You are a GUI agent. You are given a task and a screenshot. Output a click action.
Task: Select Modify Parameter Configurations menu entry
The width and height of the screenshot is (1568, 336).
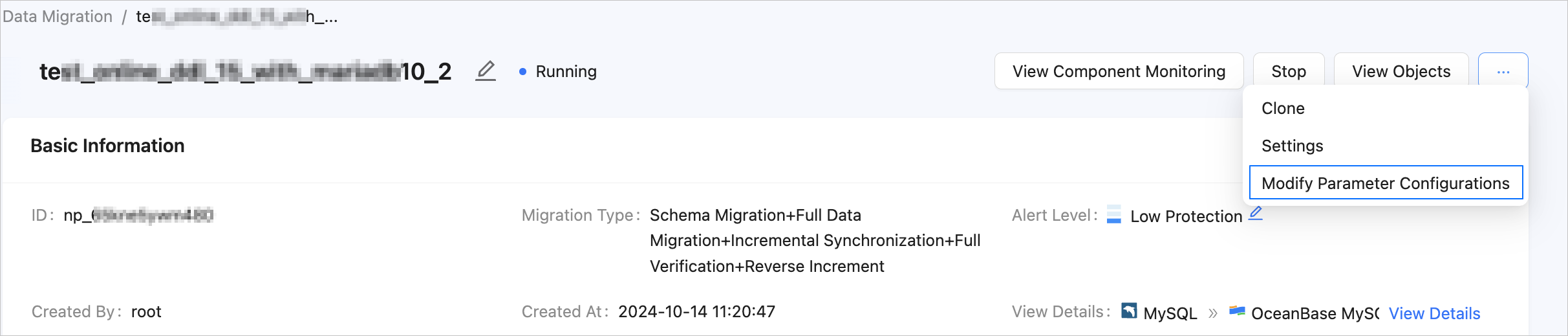pos(1385,183)
